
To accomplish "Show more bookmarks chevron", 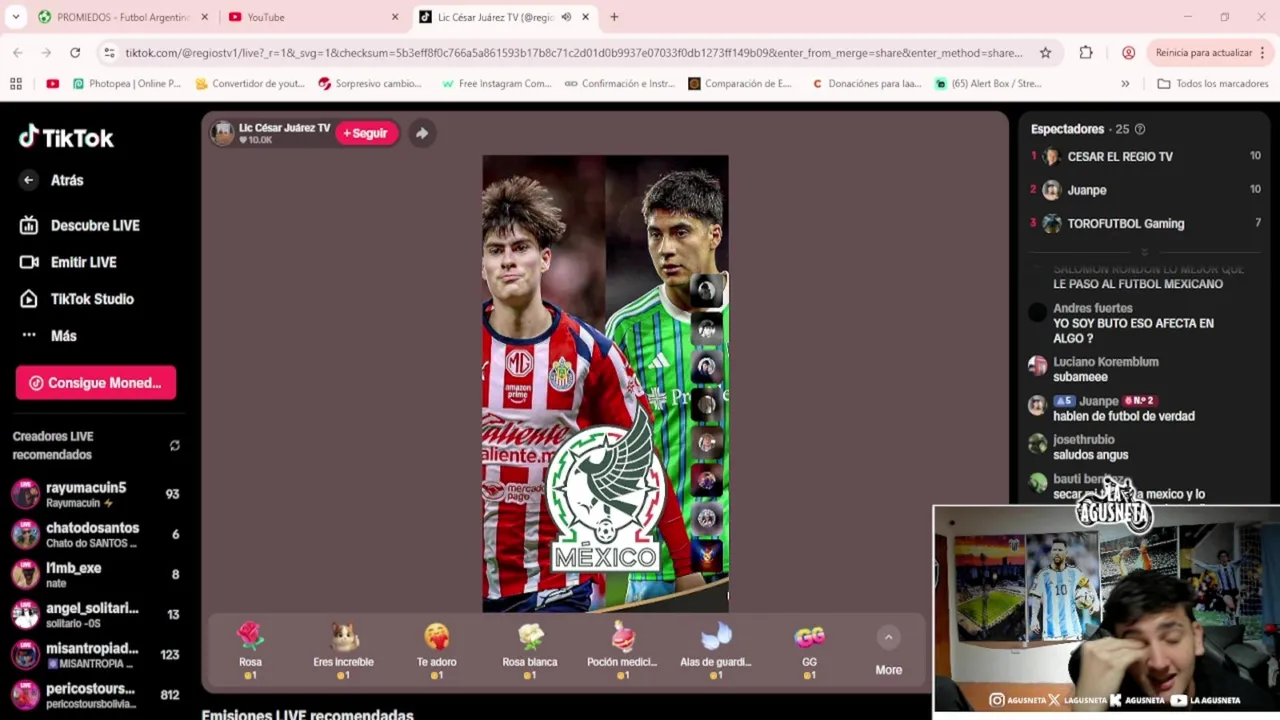I will click(1125, 84).
